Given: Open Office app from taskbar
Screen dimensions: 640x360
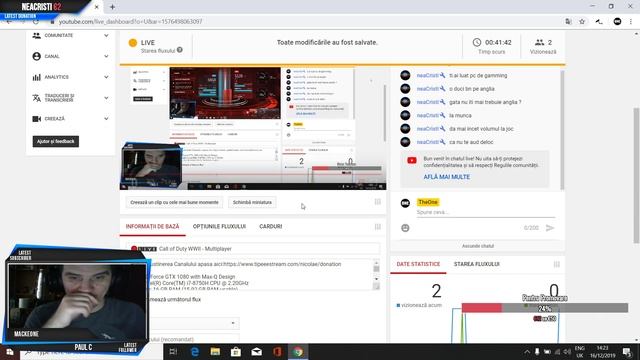Looking at the screenshot, I should coord(277,351).
